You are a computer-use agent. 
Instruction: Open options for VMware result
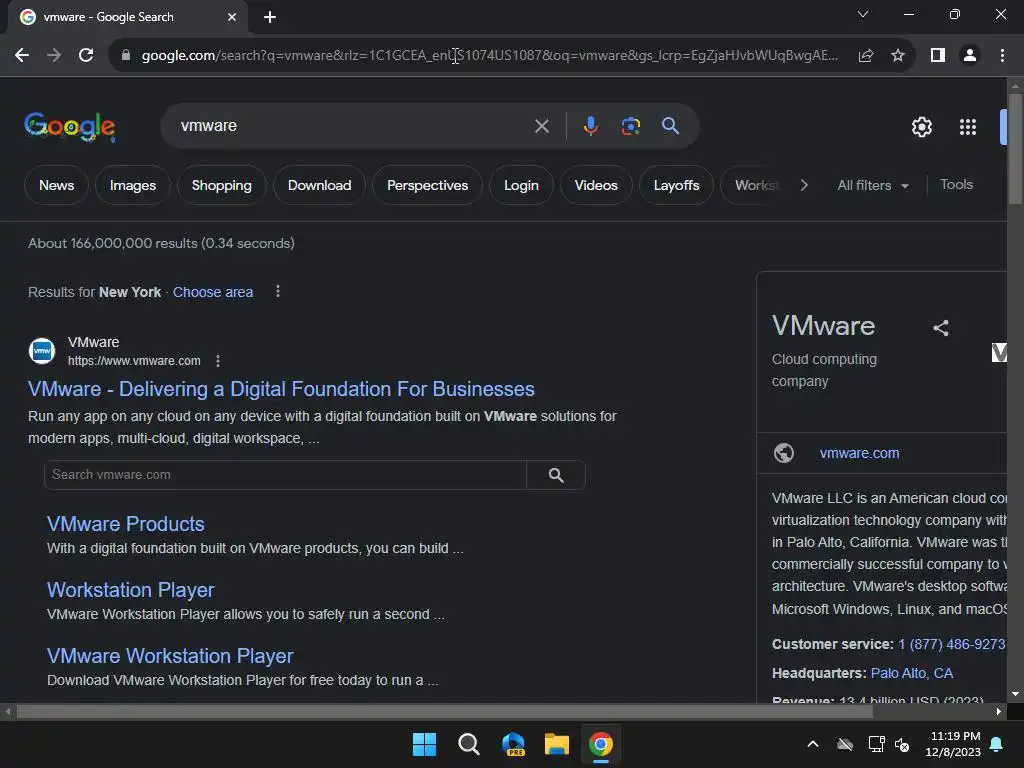(x=218, y=361)
